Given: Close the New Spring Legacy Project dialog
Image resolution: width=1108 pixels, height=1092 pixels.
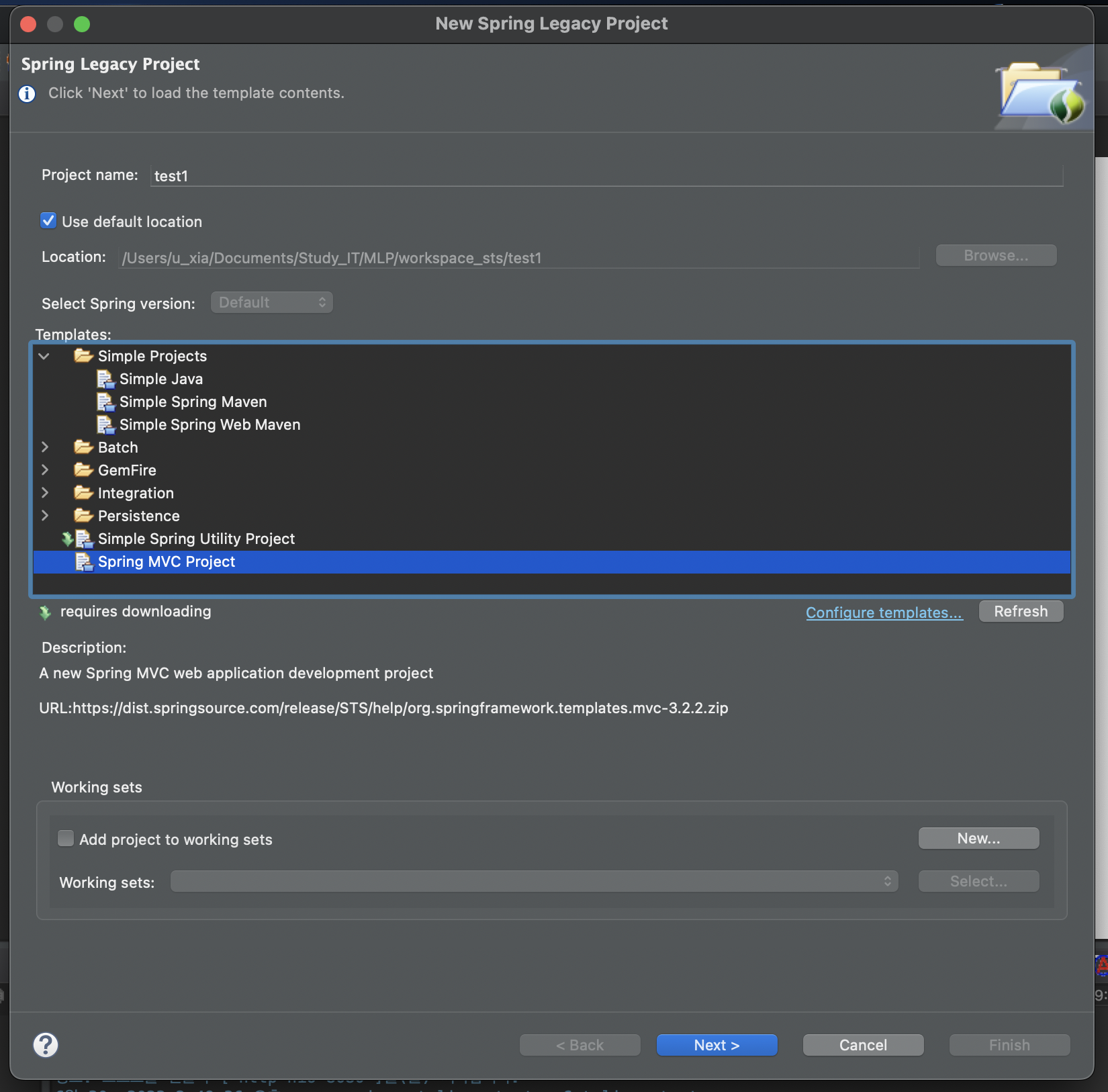Looking at the screenshot, I should (28, 24).
